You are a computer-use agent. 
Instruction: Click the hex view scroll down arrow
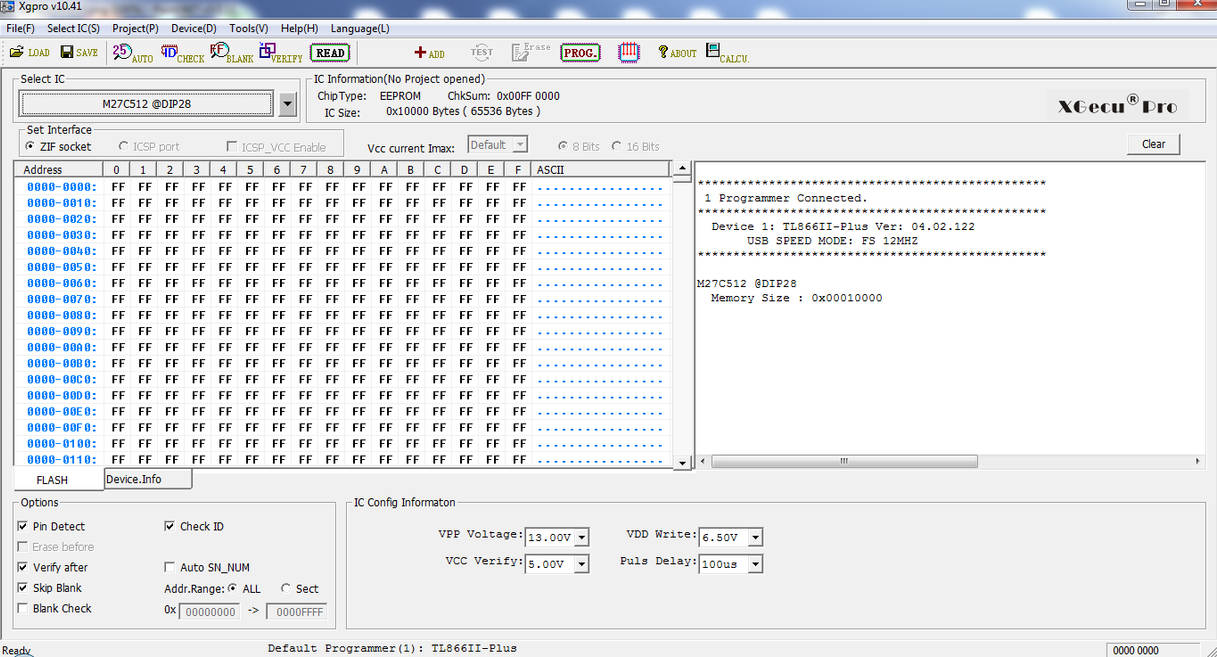683,463
